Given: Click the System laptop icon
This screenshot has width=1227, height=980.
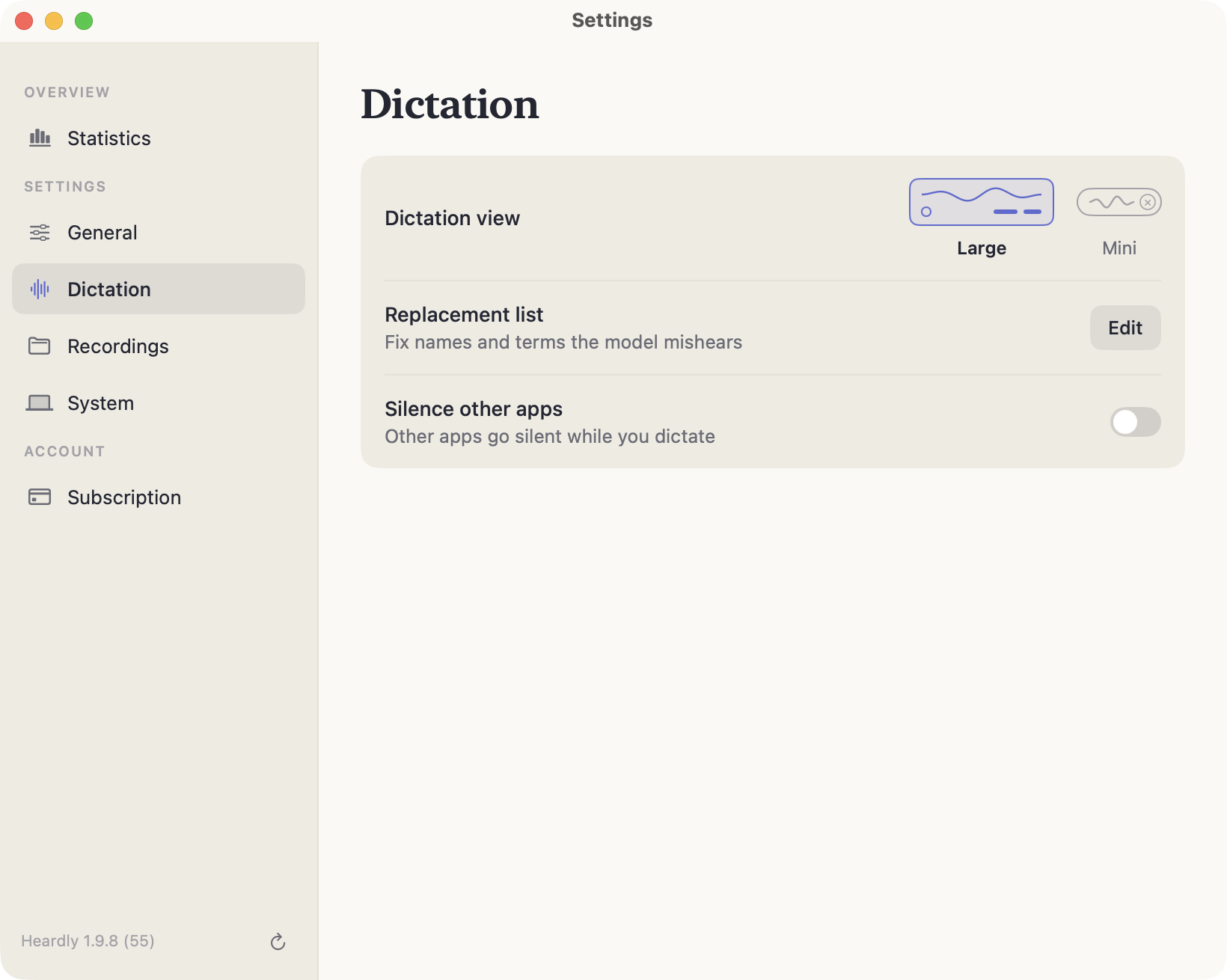Looking at the screenshot, I should 40,403.
